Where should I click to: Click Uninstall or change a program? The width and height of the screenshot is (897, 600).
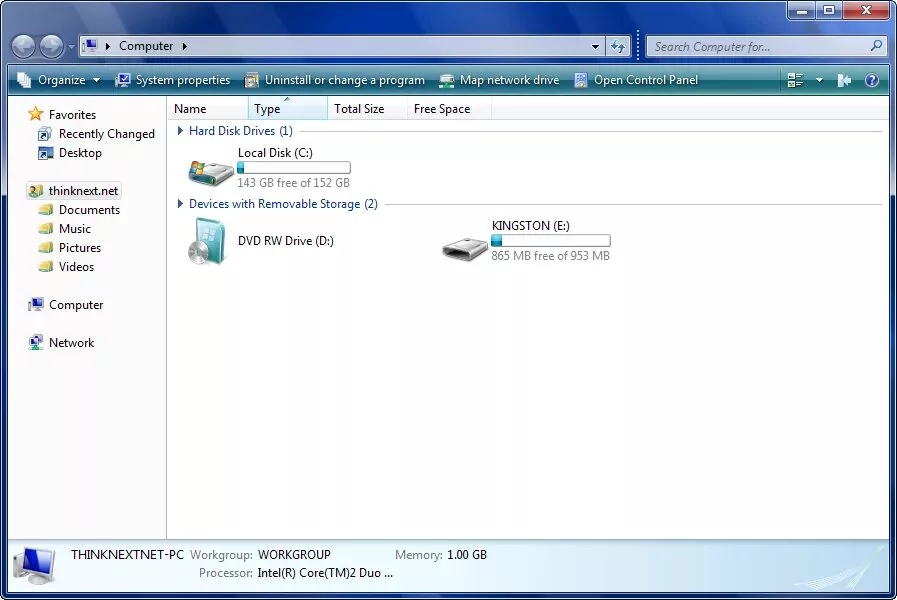point(335,80)
